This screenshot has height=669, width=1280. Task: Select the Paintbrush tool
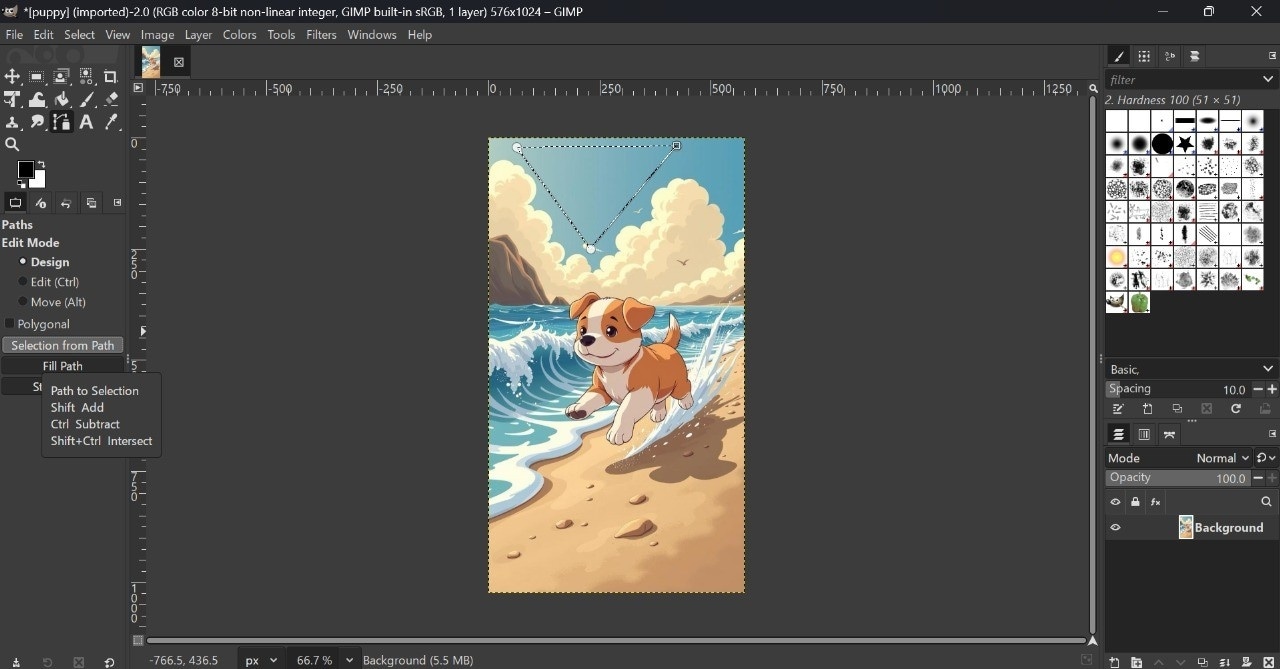pos(87,99)
